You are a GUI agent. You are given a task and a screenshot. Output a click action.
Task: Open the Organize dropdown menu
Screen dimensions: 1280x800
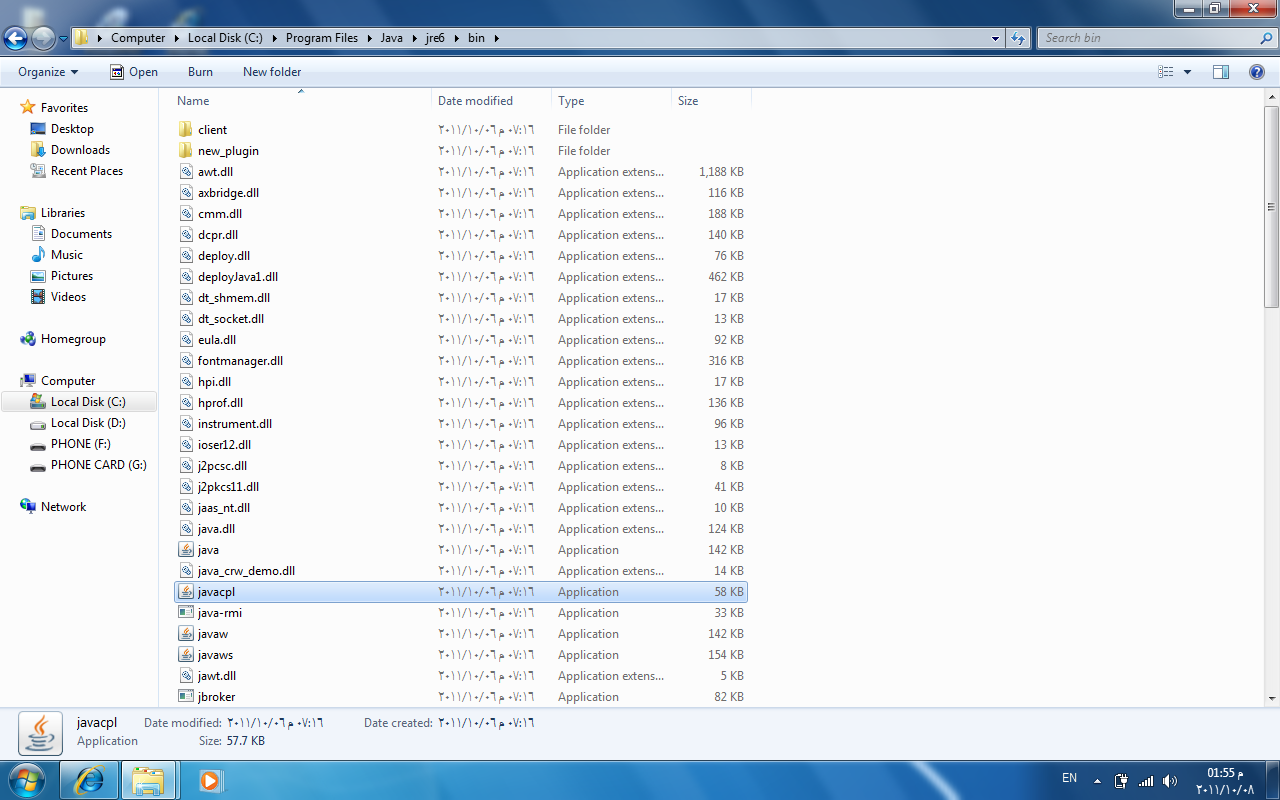(x=48, y=72)
